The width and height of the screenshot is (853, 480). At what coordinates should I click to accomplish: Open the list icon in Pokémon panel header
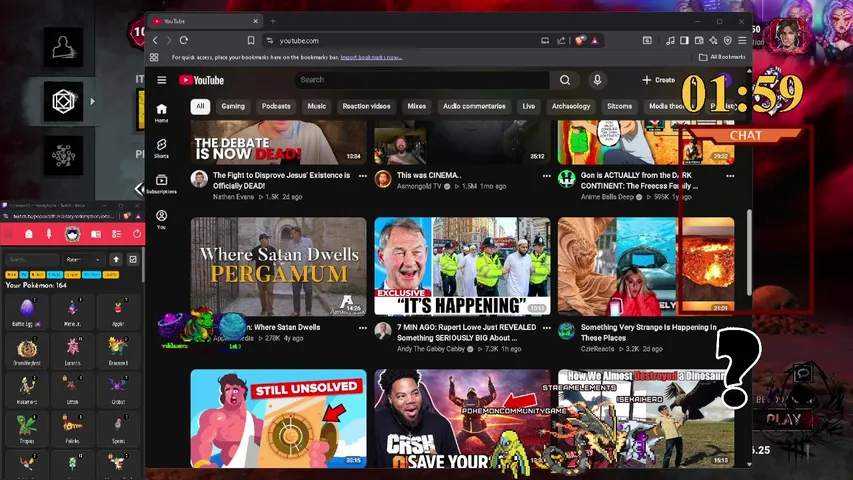click(x=116, y=234)
